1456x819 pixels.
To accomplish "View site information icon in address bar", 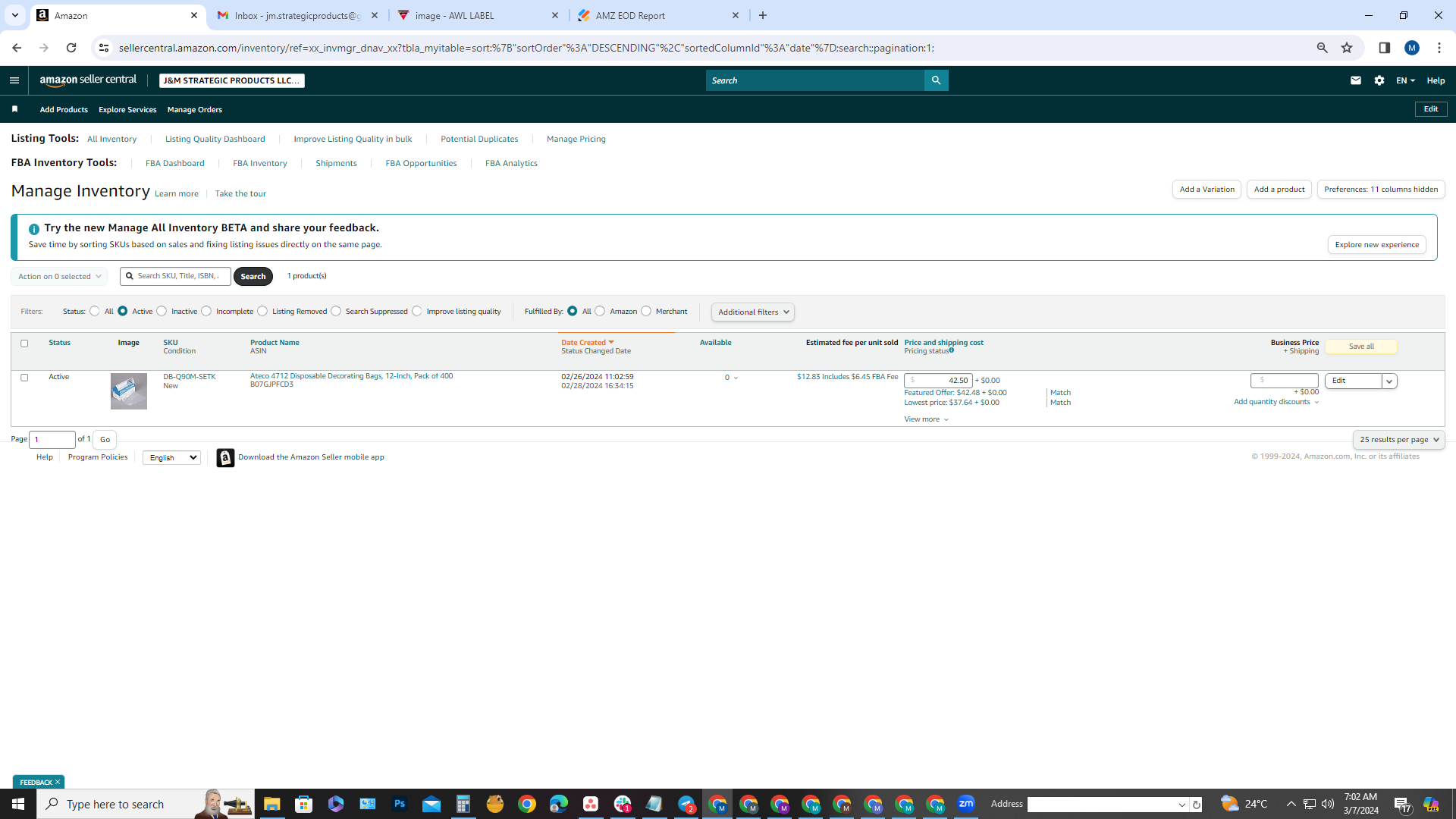I will [x=104, y=48].
